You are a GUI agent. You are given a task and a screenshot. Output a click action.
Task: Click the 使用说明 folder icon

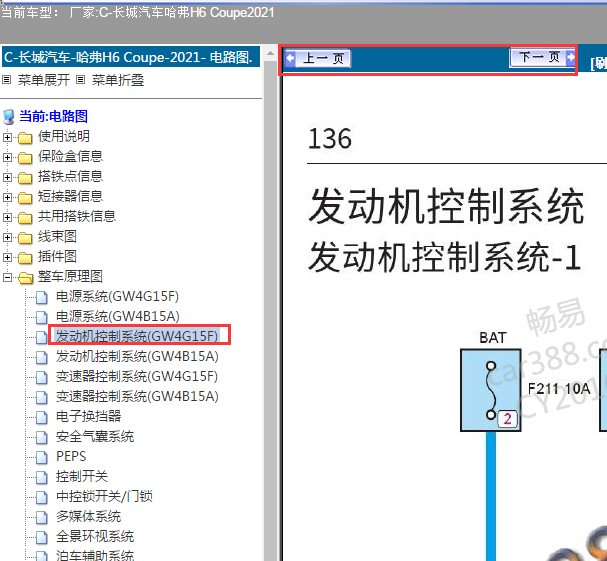point(25,137)
